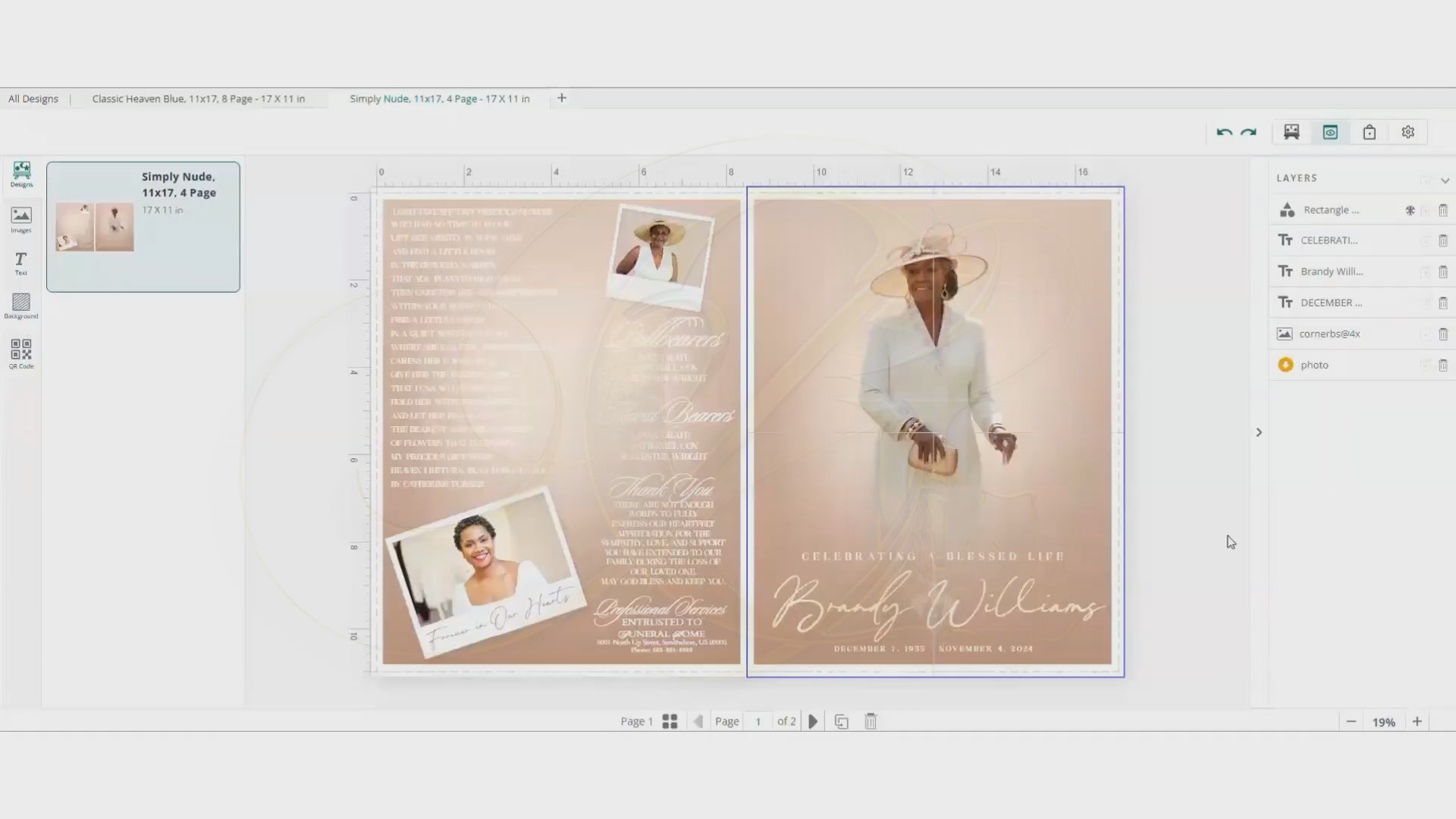Toggle lock on Brandy Willi... layer
This screenshot has height=819, width=1456.
coord(1426,272)
